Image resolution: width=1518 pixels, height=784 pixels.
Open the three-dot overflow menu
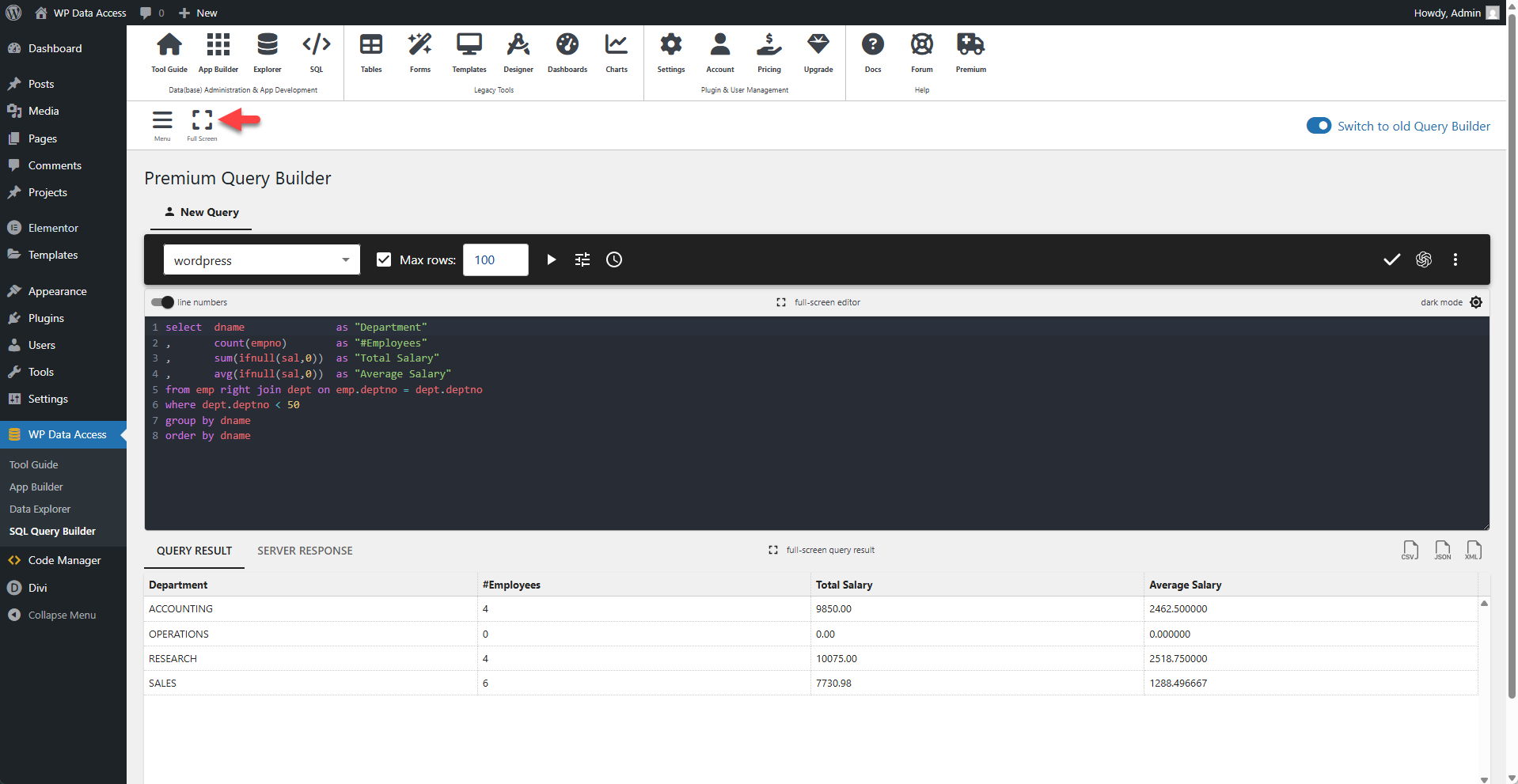click(x=1455, y=259)
